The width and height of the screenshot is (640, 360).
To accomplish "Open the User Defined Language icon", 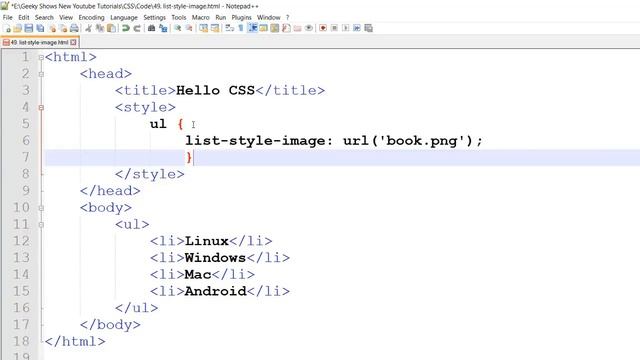I will (263, 28).
